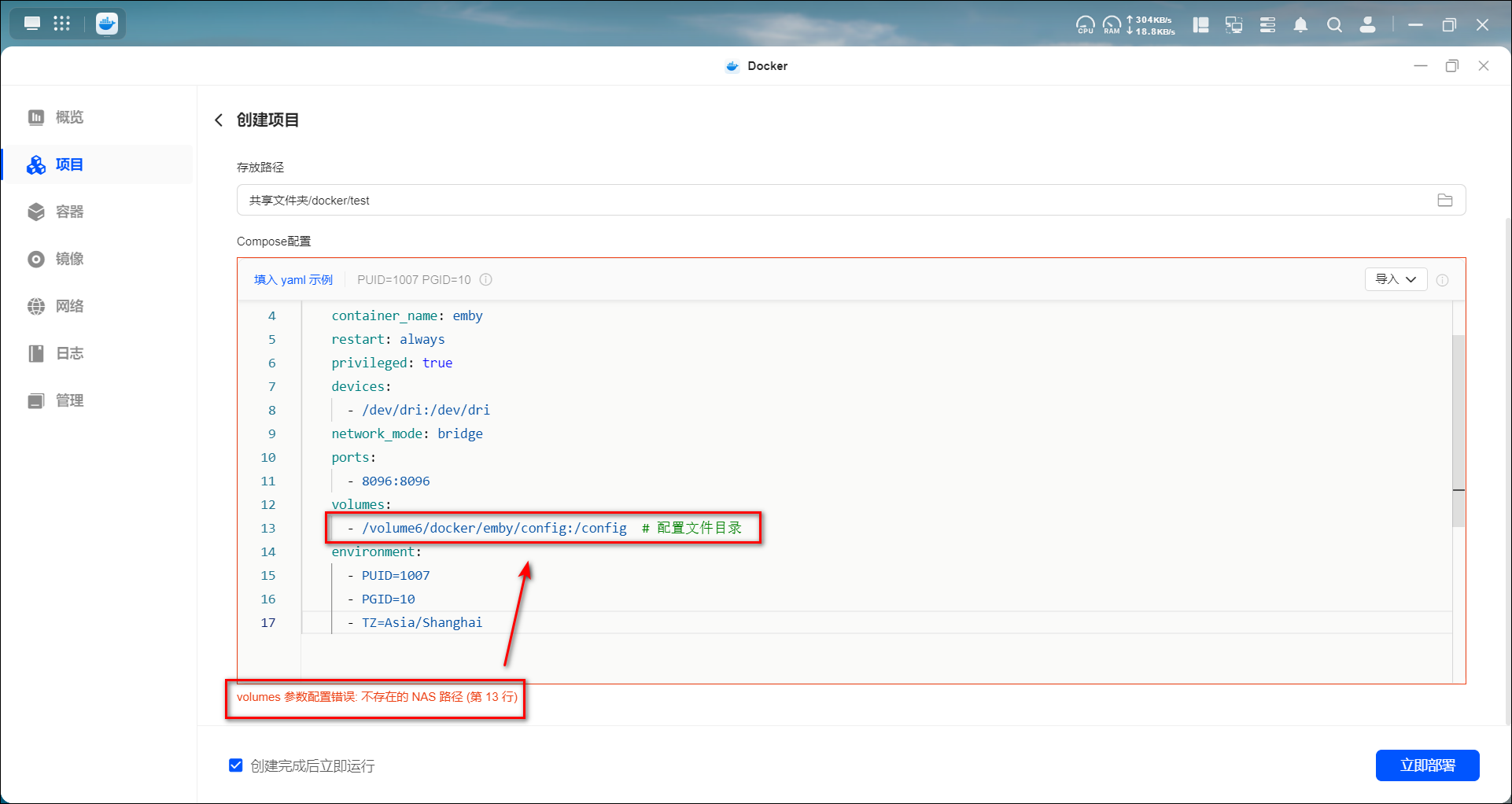Open the app grid launcher icon
Viewport: 1512px width, 804px height.
point(62,24)
